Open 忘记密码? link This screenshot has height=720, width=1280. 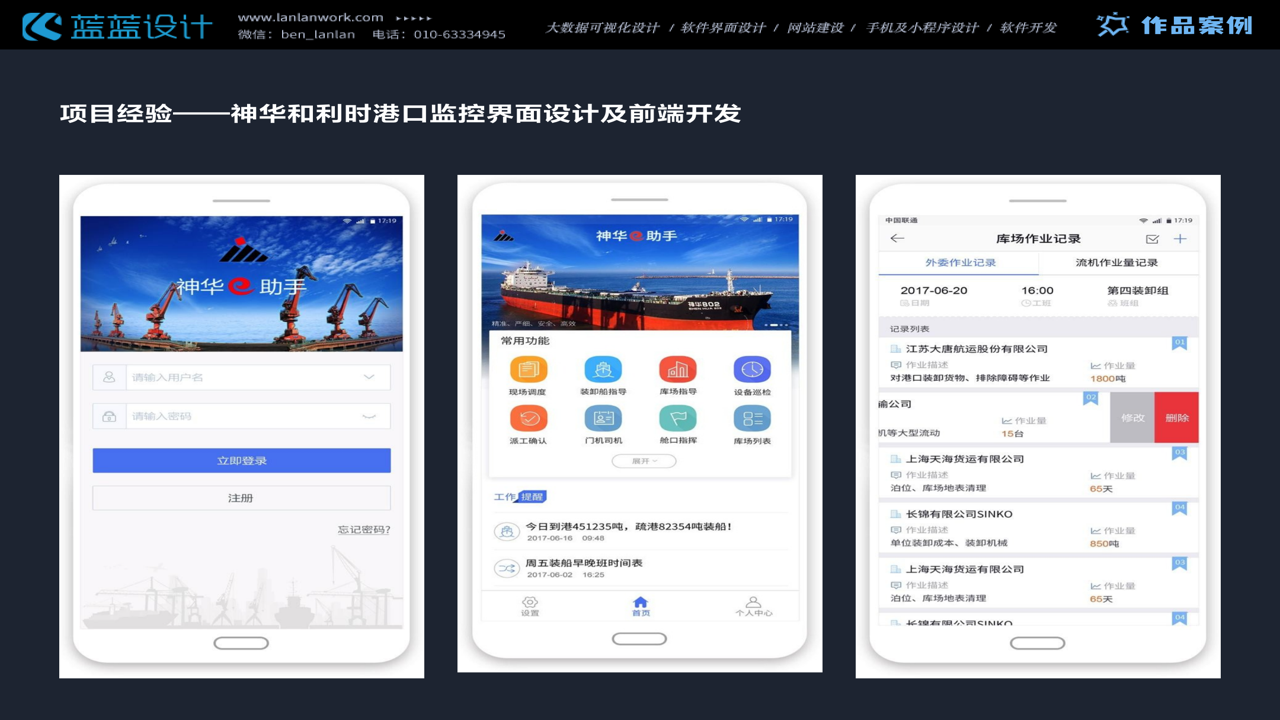click(364, 529)
